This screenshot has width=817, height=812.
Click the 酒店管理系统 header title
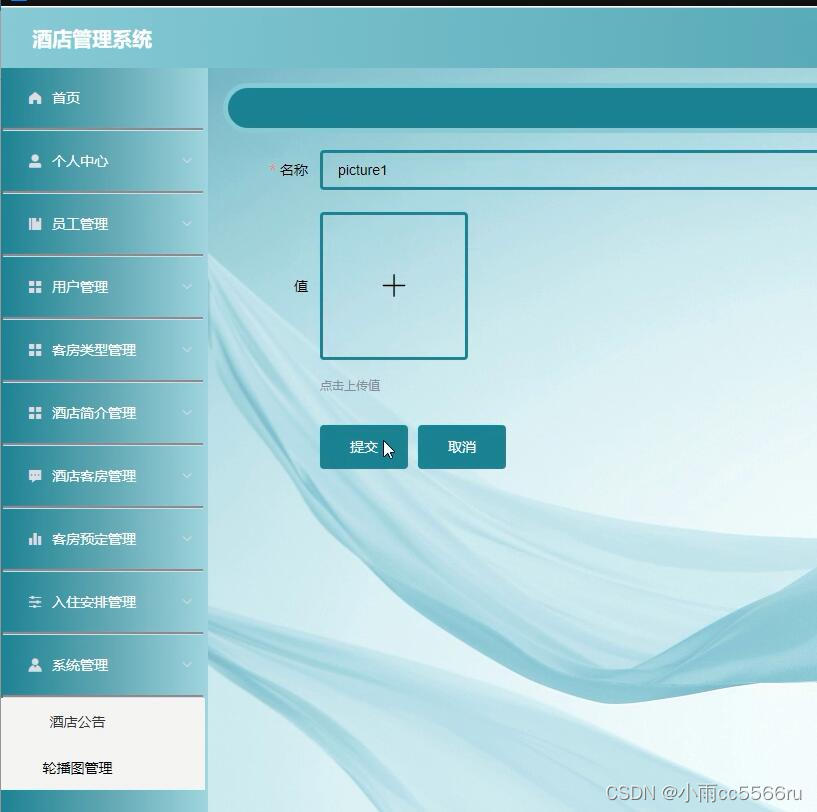pyautogui.click(x=92, y=39)
